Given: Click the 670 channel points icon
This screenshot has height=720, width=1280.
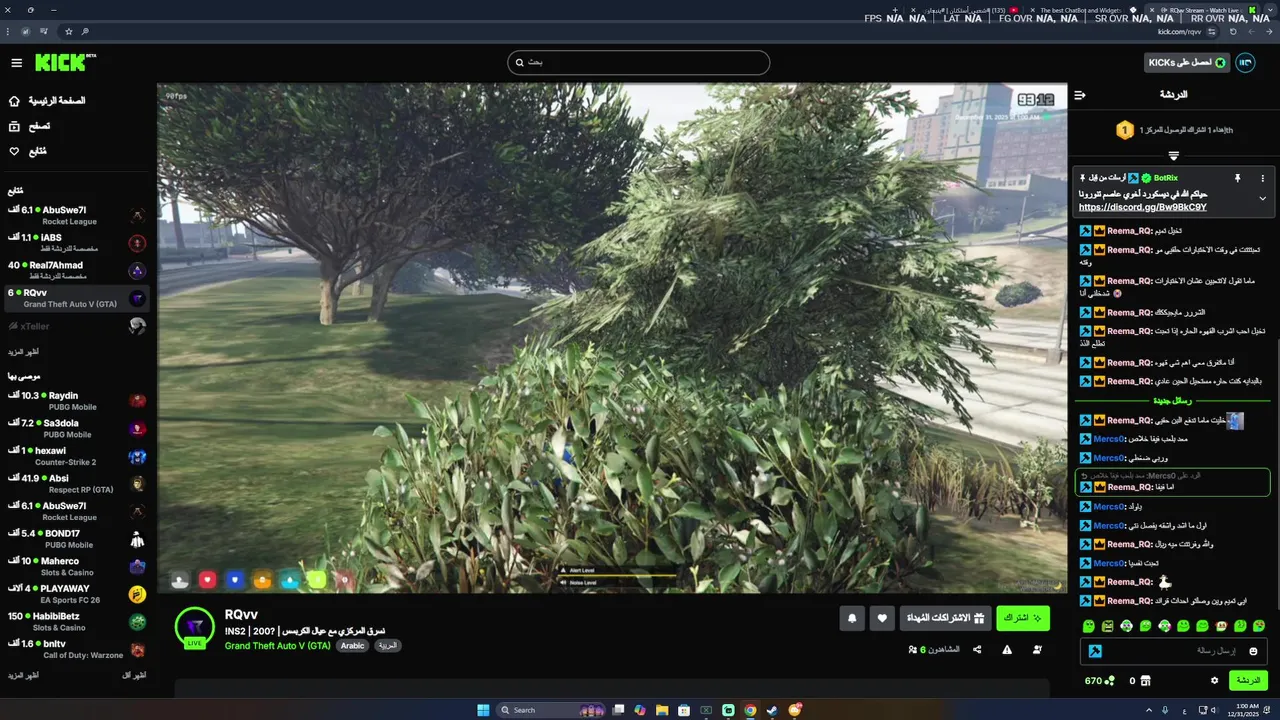Looking at the screenshot, I should pos(1109,681).
